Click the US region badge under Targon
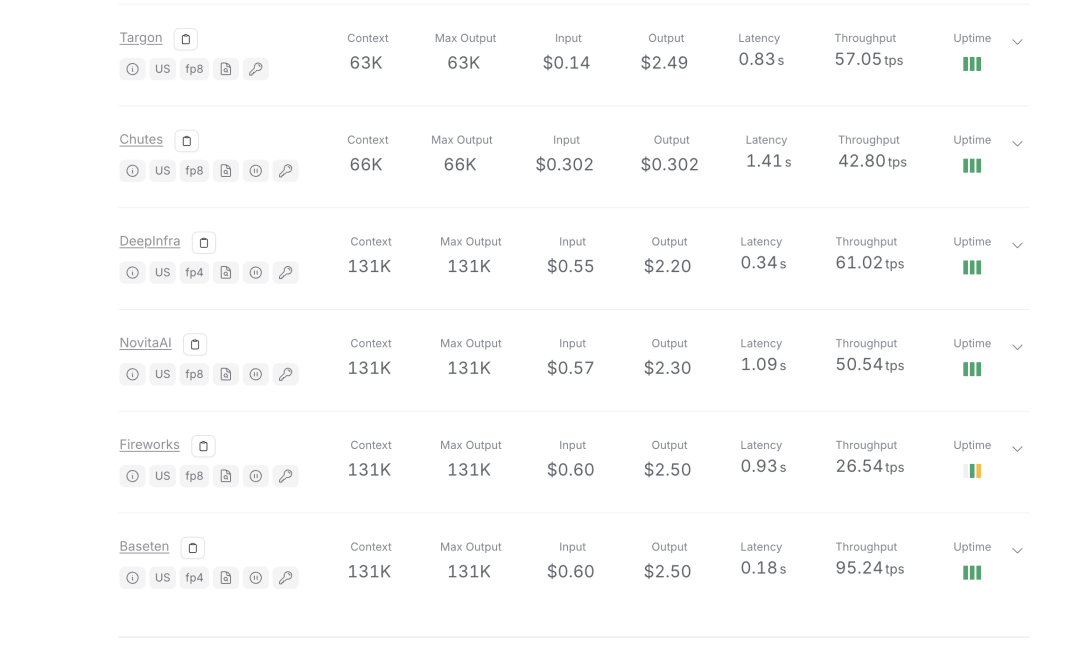This screenshot has width=1080, height=645. (x=162, y=69)
